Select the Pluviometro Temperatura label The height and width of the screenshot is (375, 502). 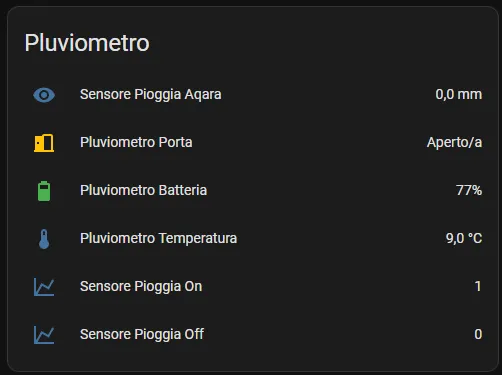[158, 238]
